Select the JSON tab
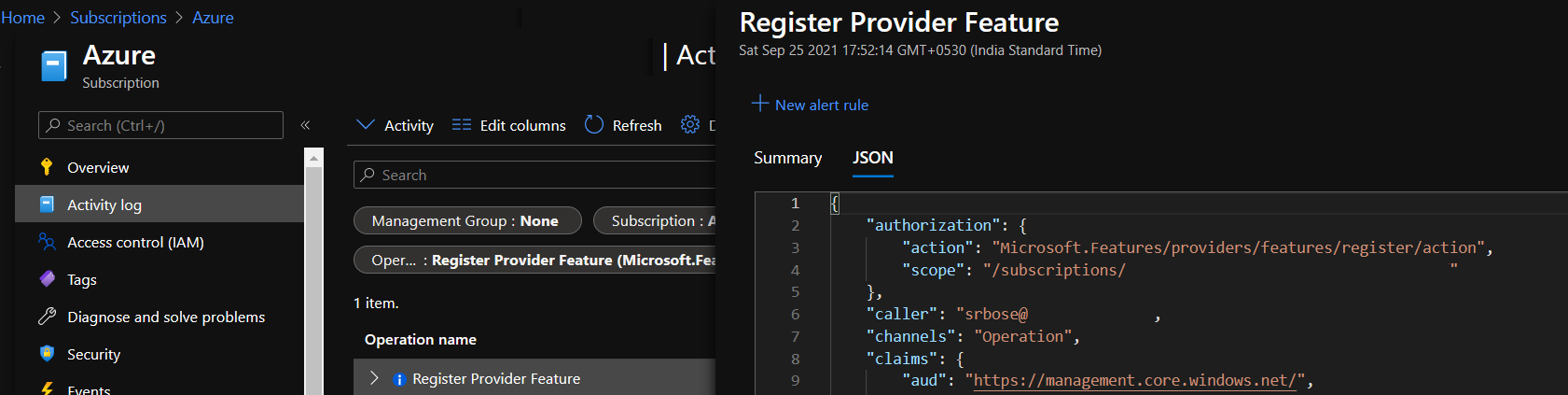The image size is (1568, 395). click(873, 158)
